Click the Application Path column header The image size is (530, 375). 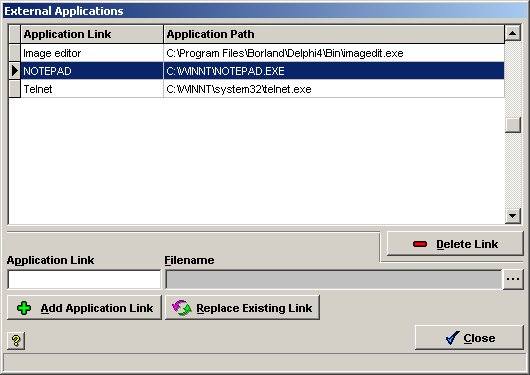(x=334, y=34)
